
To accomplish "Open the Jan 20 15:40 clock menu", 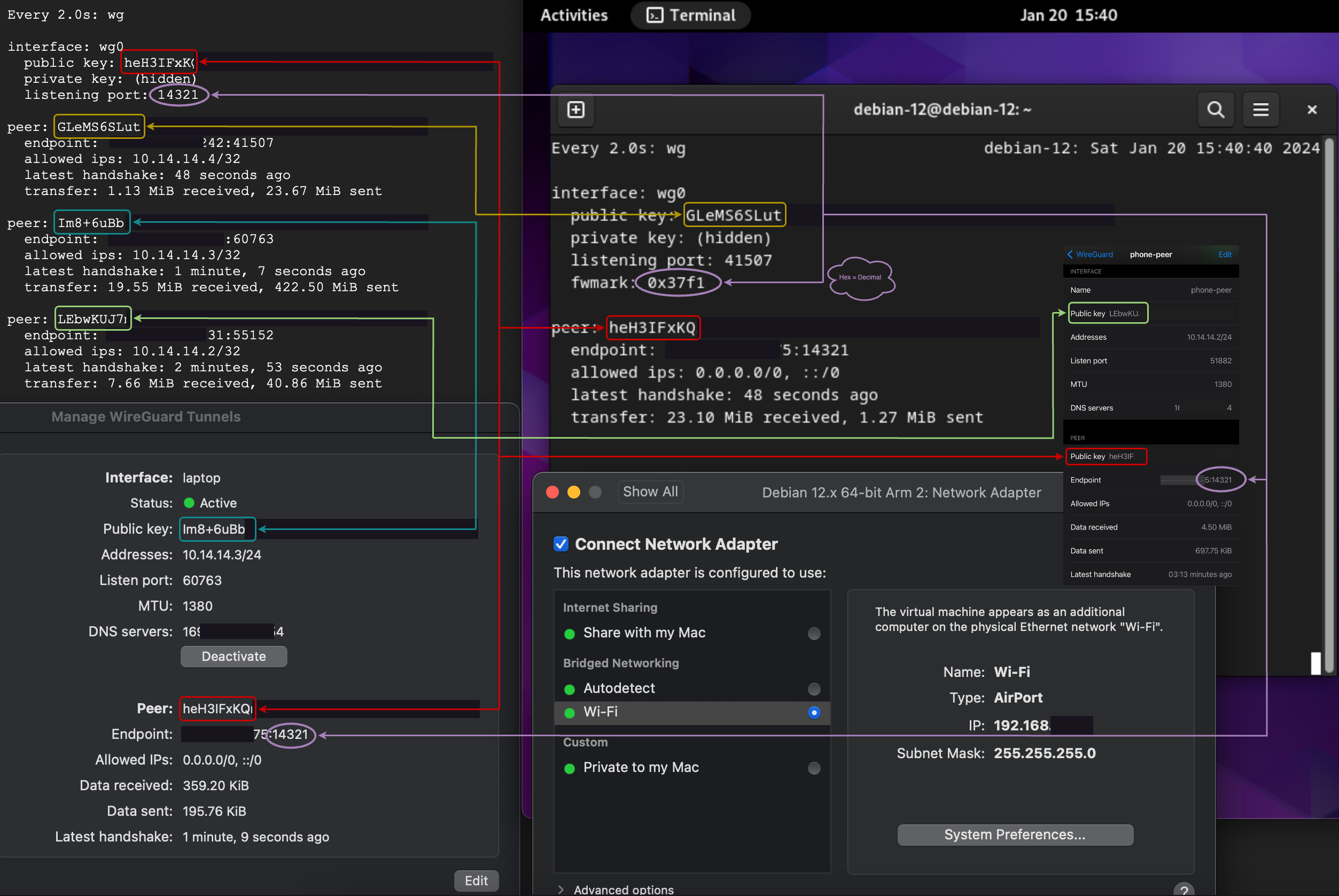I will pos(1068,15).
